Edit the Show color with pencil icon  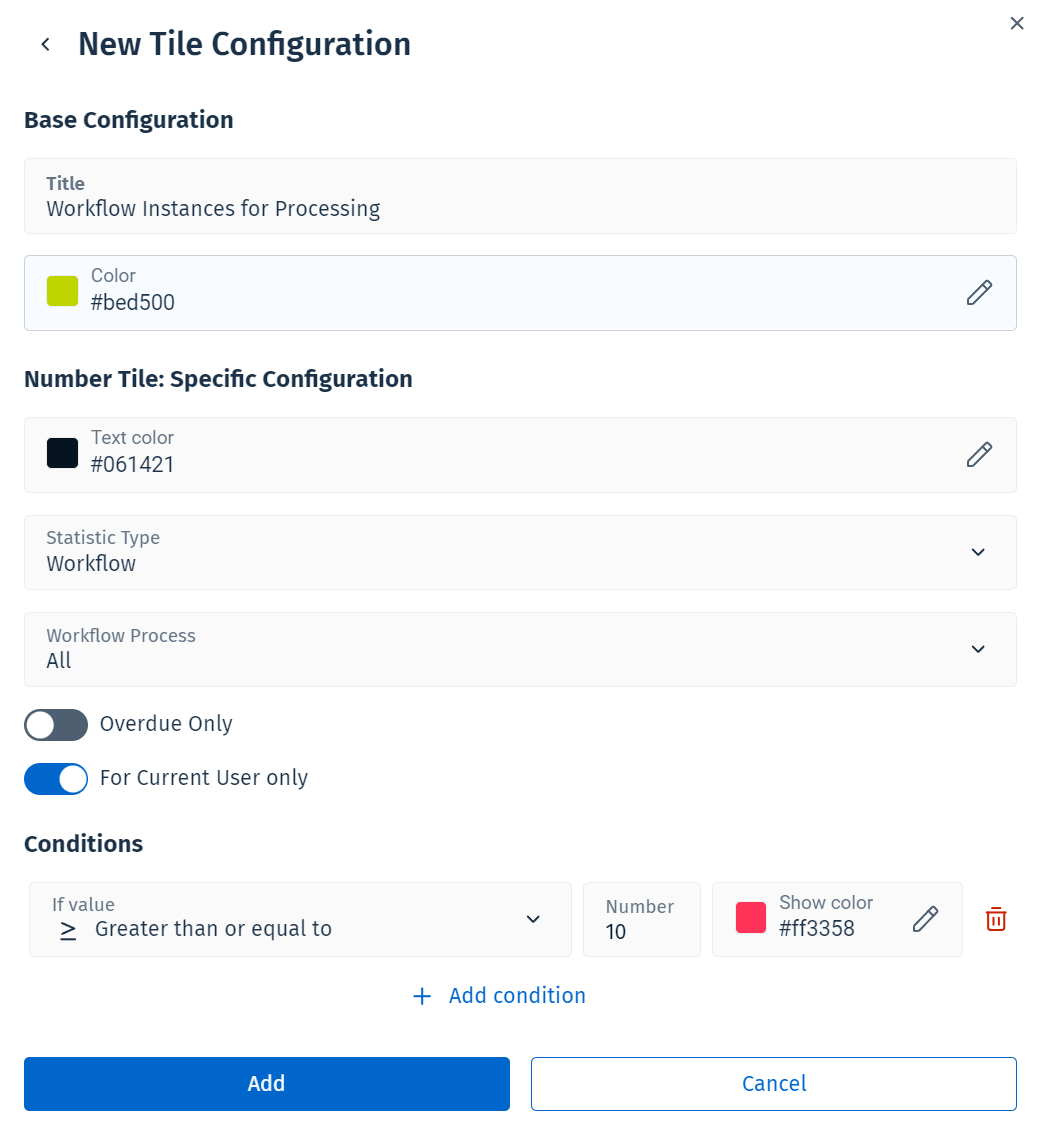[x=925, y=919]
